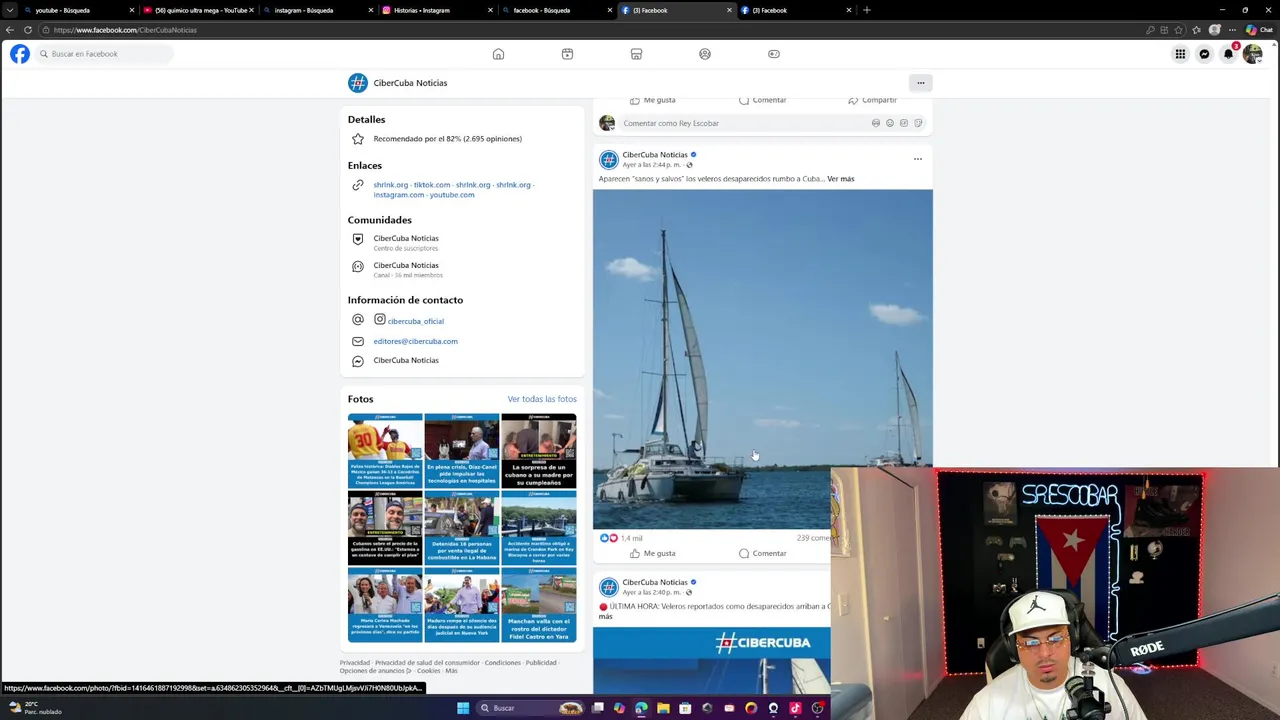Open the notifications bell
Viewport: 1280px width, 720px height.
1228,54
